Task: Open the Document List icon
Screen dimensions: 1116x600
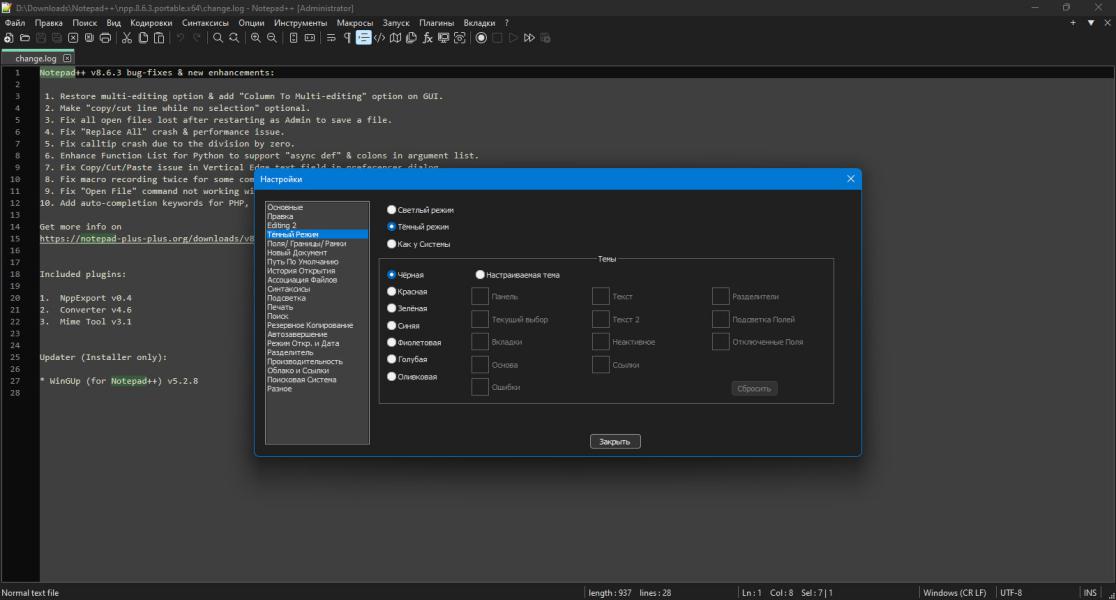Action: click(x=411, y=38)
